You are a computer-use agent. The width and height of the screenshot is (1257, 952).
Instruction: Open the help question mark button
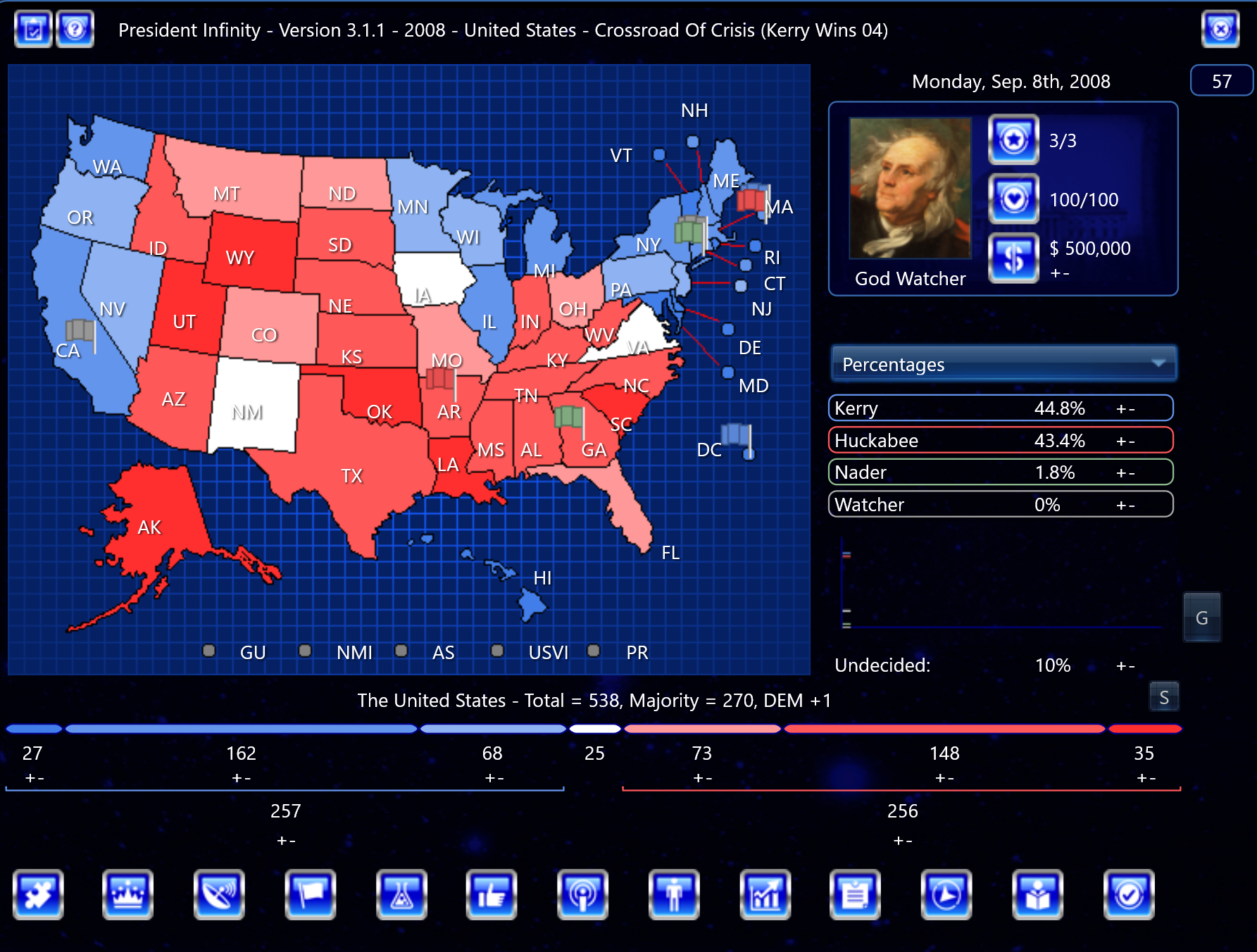[75, 30]
